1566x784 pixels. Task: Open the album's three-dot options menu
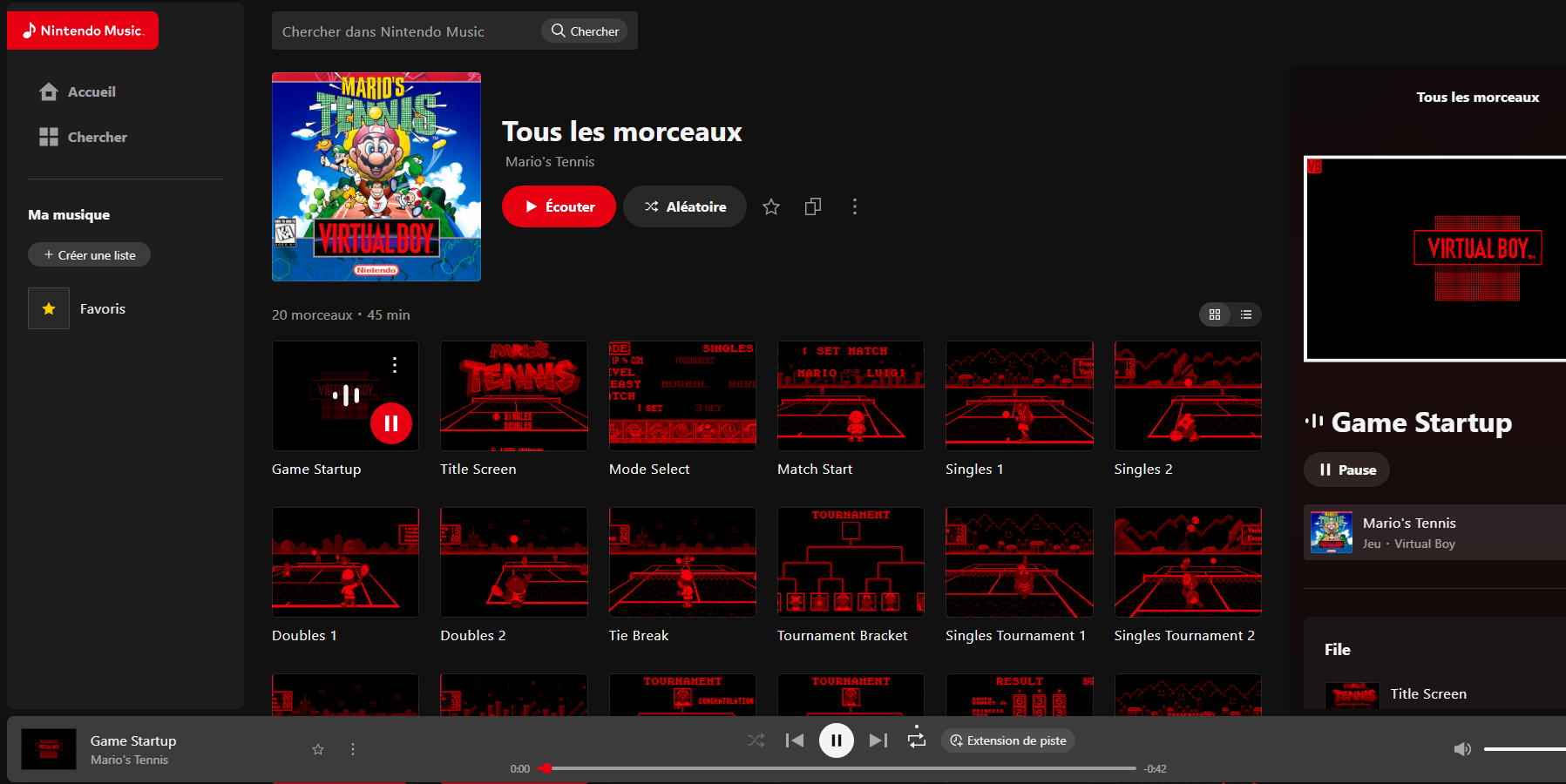point(855,206)
